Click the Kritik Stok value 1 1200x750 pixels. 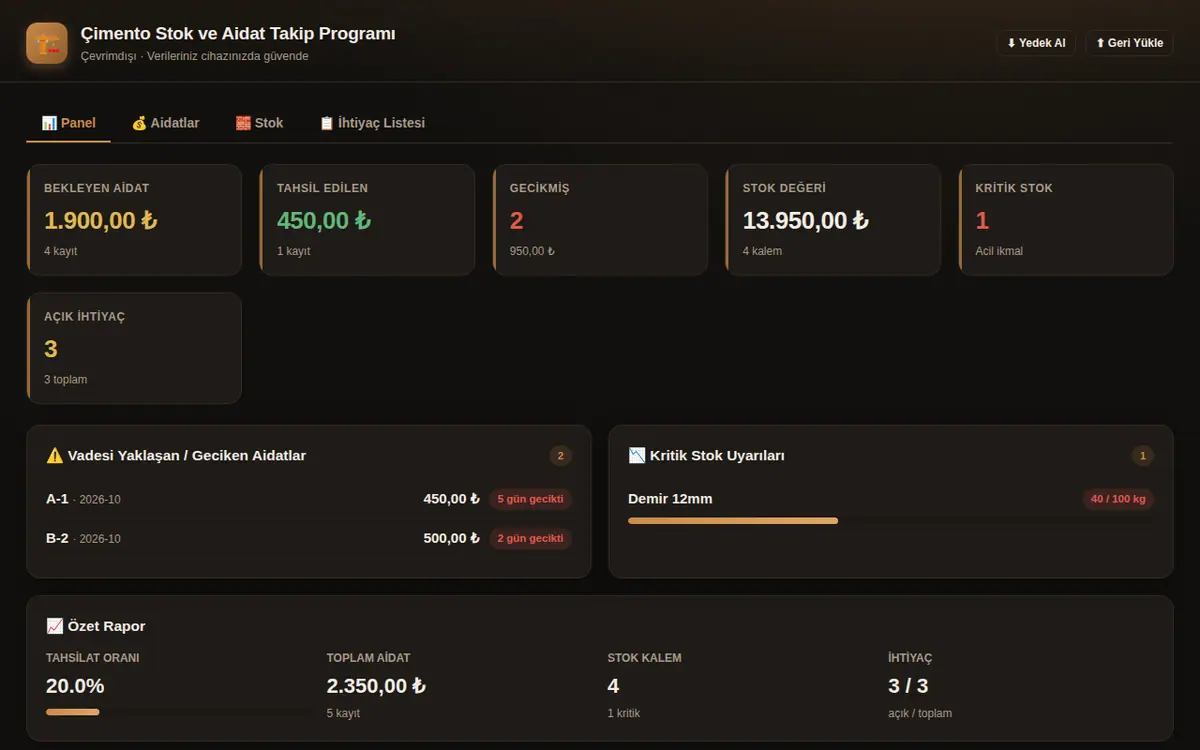[982, 221]
